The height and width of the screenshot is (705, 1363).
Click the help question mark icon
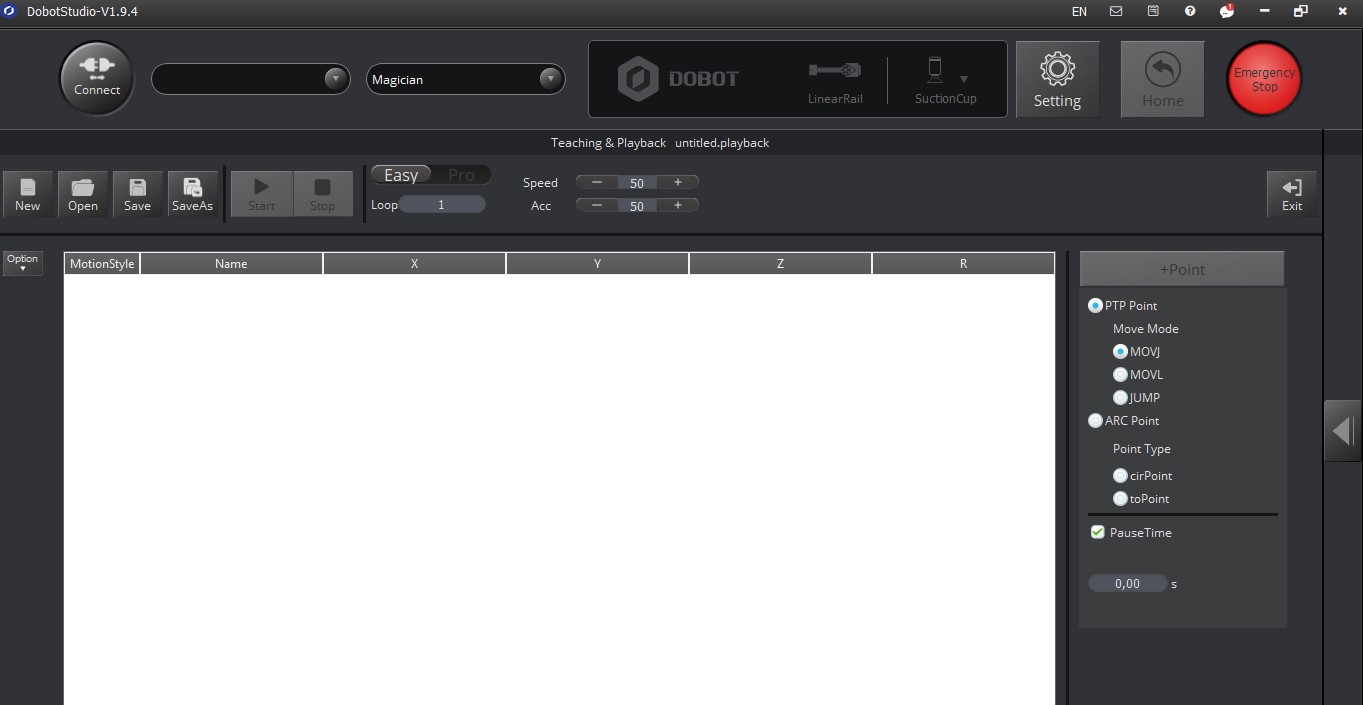tap(1189, 12)
